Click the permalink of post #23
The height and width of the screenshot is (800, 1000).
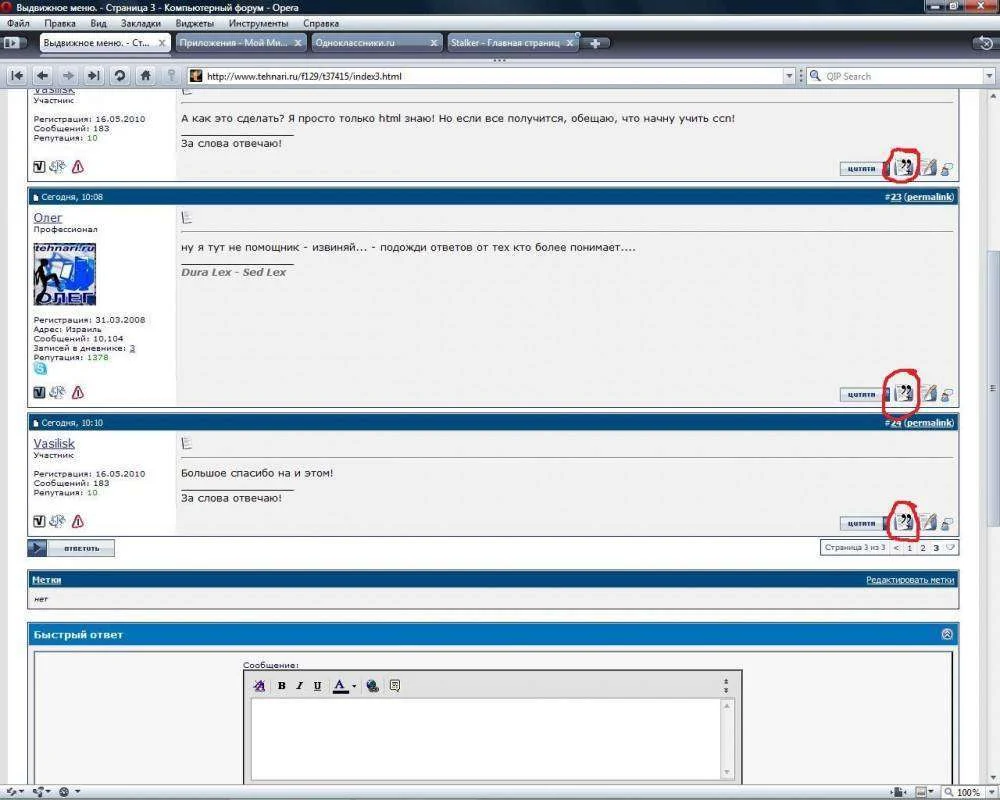(929, 197)
